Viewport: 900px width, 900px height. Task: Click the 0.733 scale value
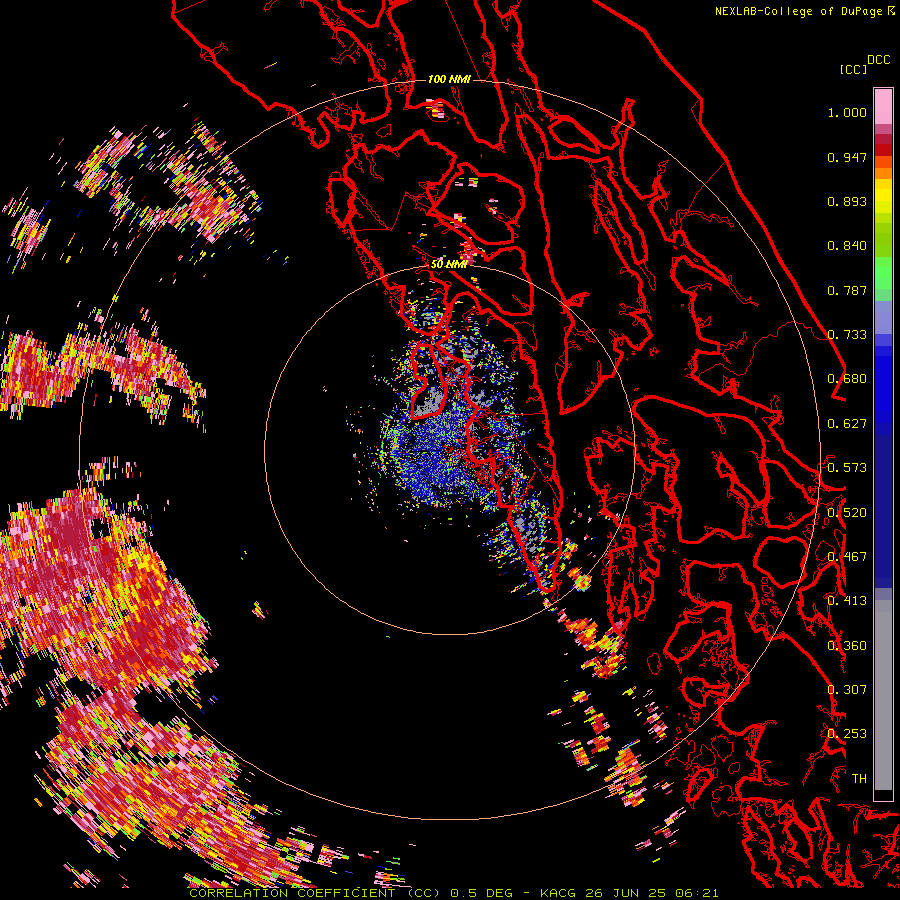point(847,335)
